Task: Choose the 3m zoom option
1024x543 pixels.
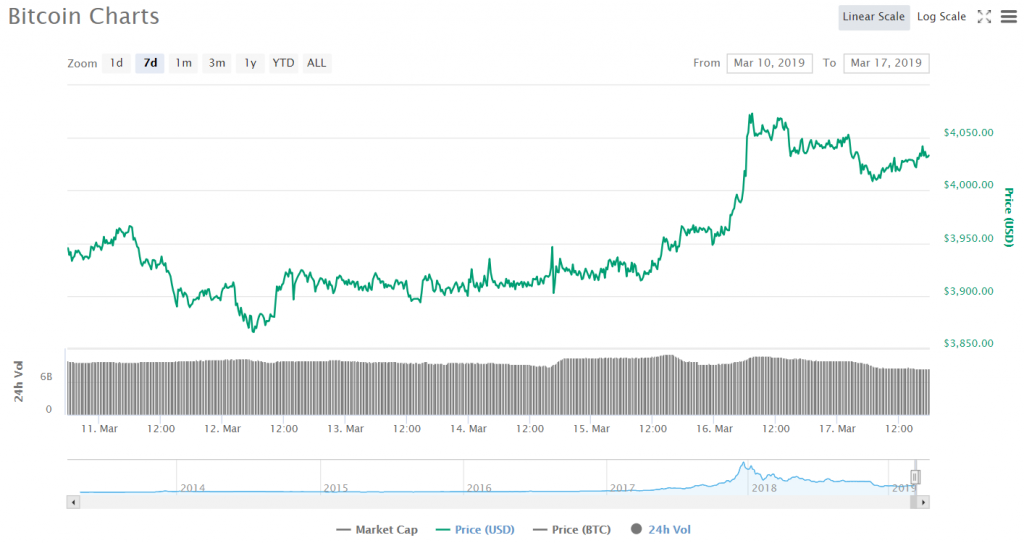Action: (216, 63)
